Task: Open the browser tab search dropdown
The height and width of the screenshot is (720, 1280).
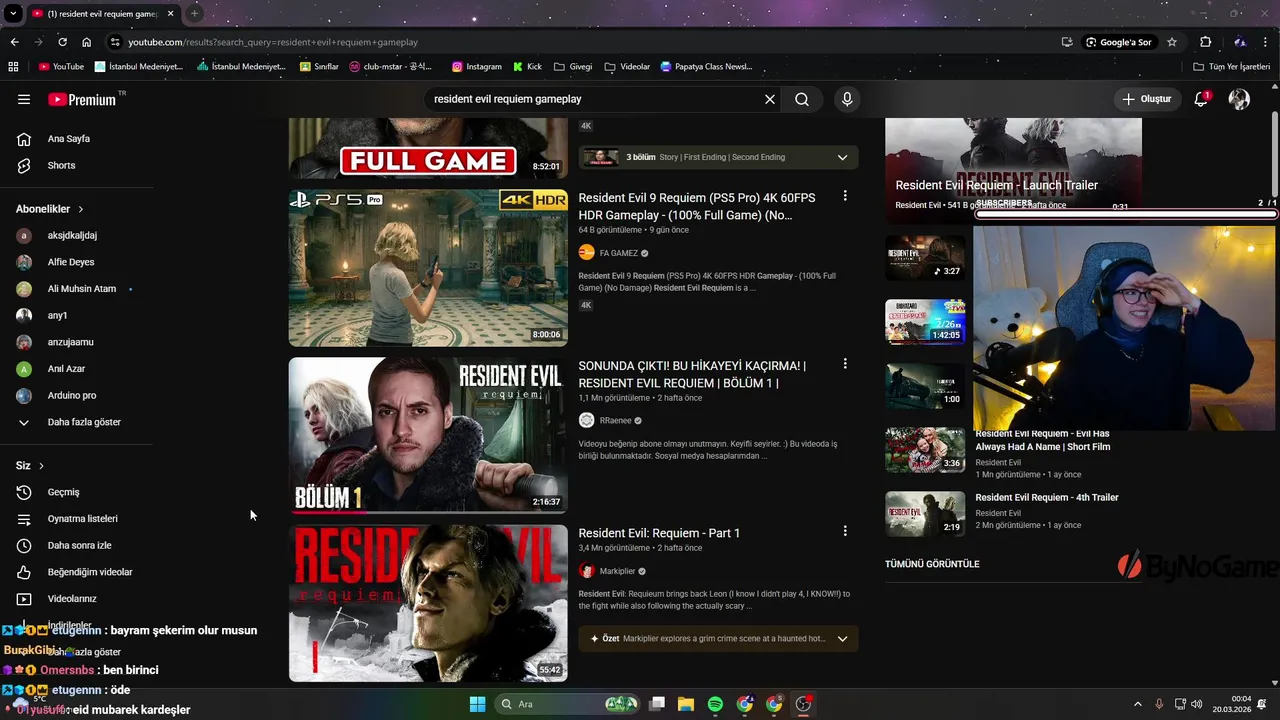Action: point(13,14)
